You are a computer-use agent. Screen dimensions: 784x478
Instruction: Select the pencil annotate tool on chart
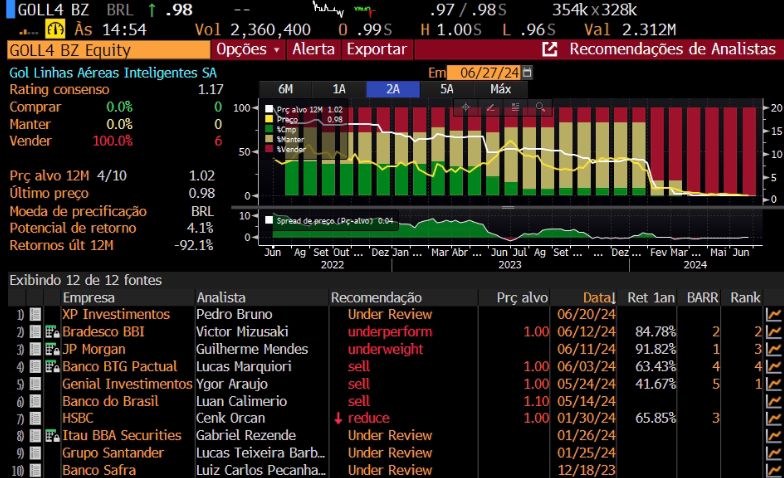click(490, 107)
